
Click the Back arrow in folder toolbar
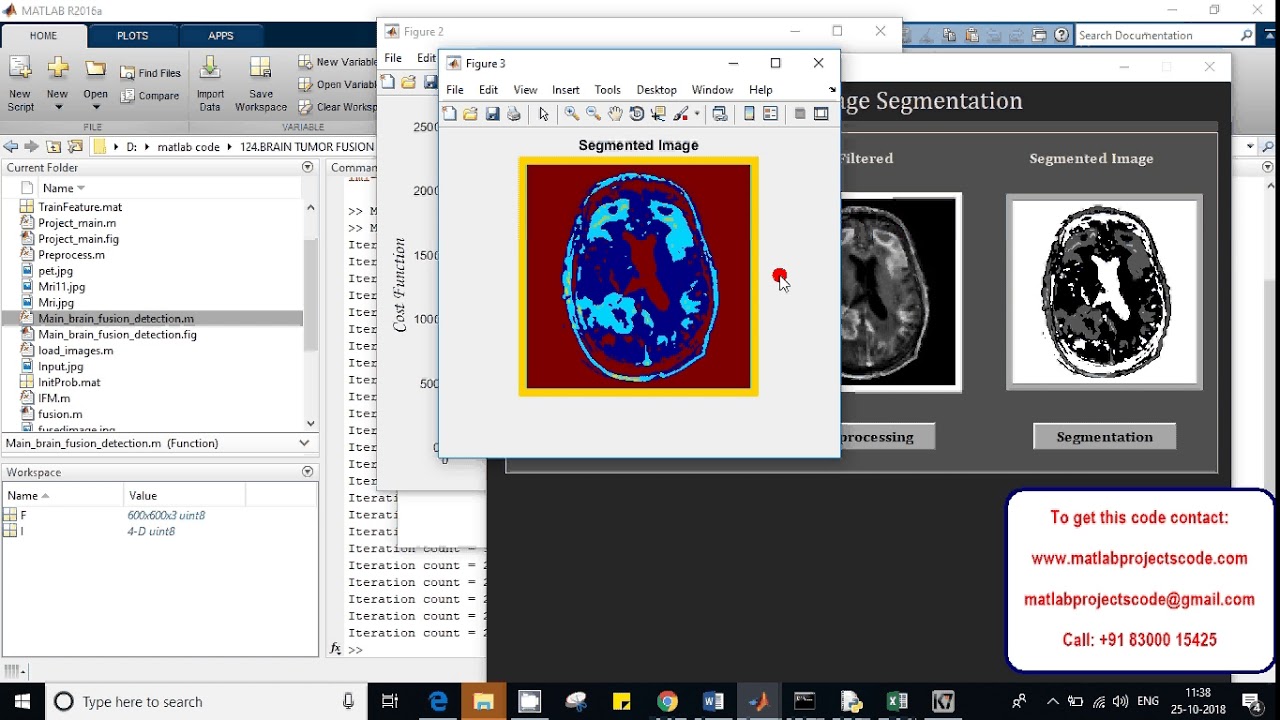click(11, 146)
